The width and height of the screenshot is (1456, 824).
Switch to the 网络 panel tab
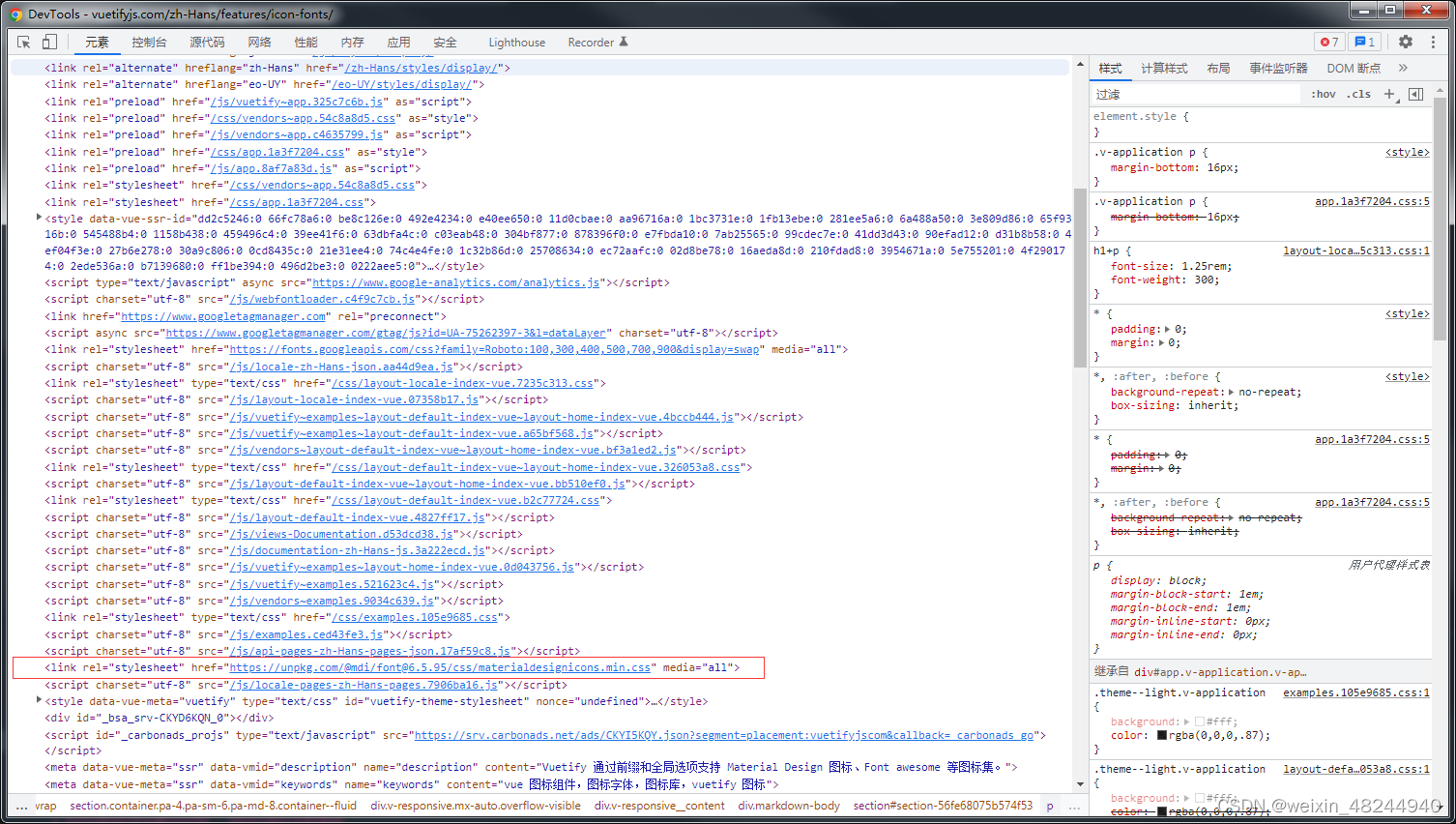click(258, 42)
